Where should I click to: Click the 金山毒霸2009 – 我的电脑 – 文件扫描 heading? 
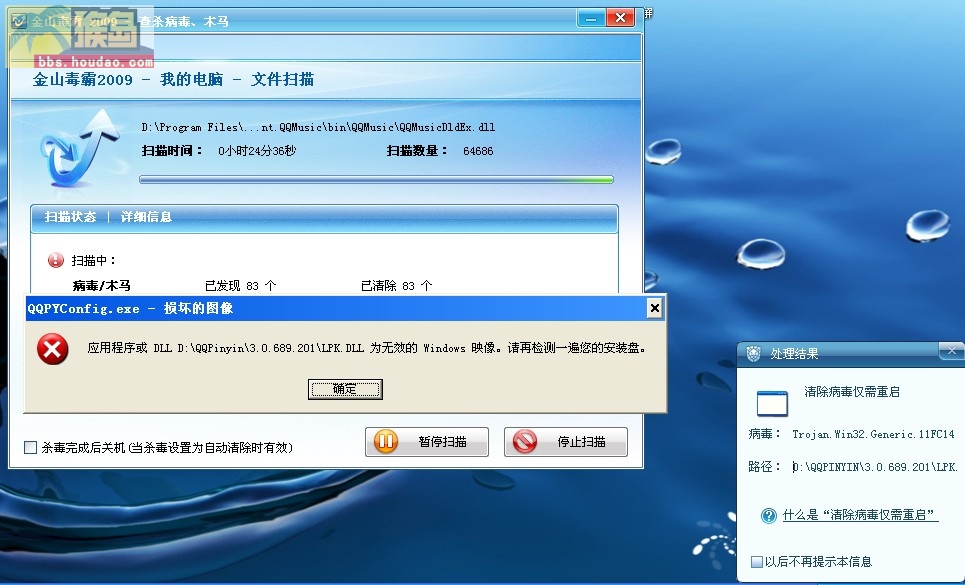pos(174,79)
